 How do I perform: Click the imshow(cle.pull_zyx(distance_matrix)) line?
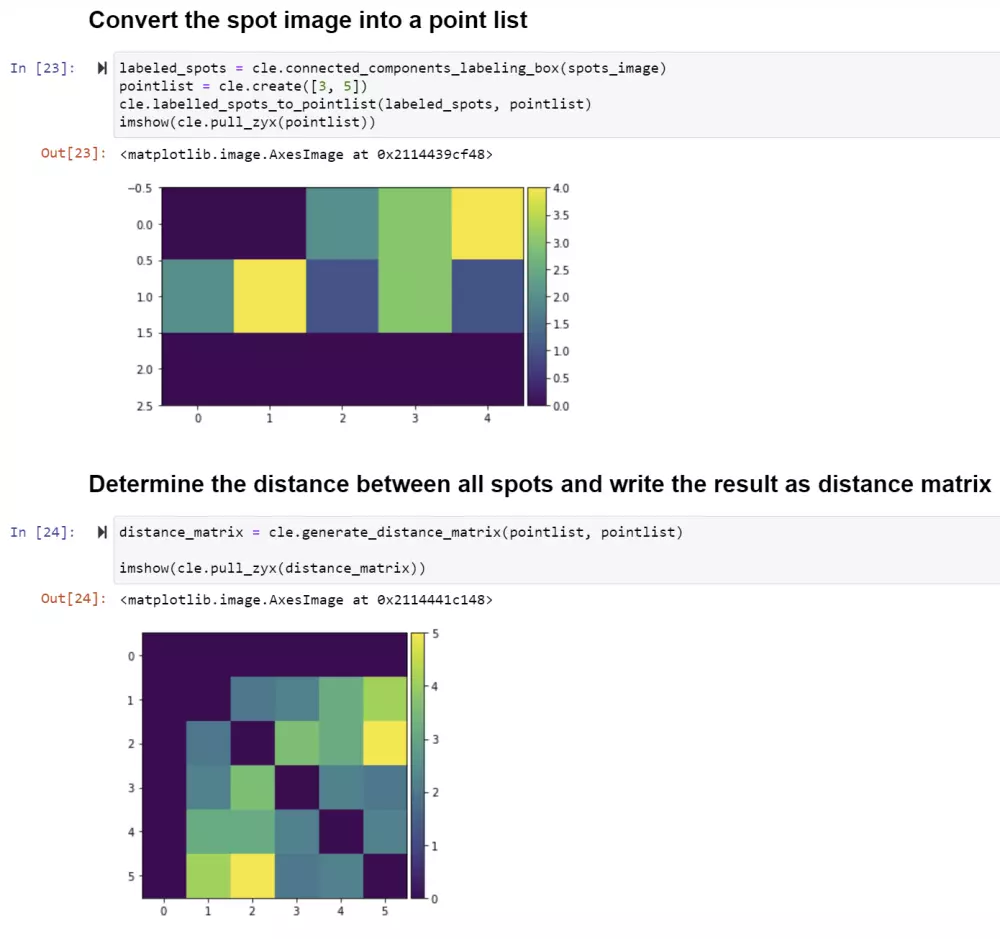coord(272,568)
